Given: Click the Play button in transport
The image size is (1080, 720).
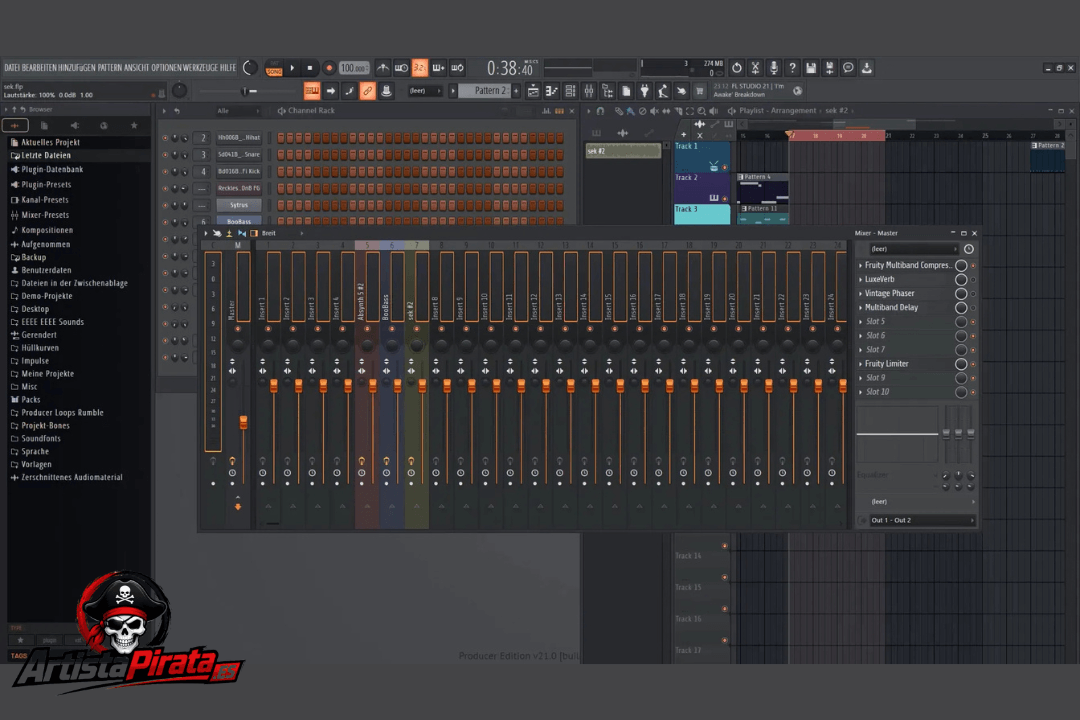Looking at the screenshot, I should tap(292, 68).
